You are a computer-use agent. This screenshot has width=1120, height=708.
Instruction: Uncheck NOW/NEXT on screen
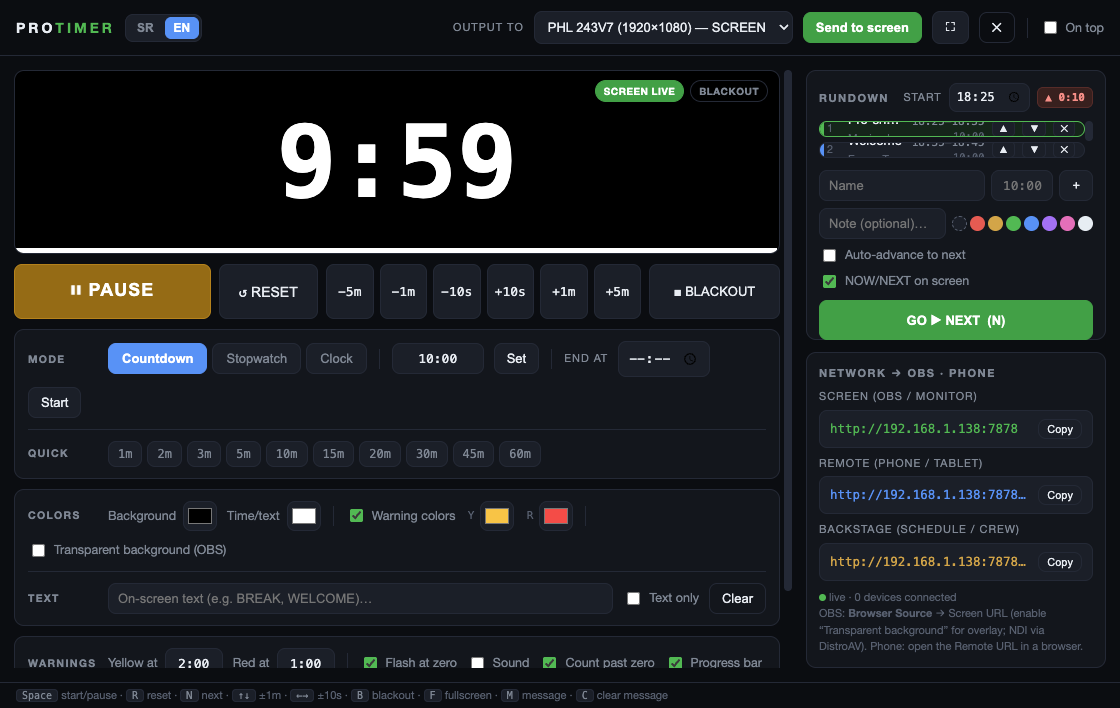(829, 281)
